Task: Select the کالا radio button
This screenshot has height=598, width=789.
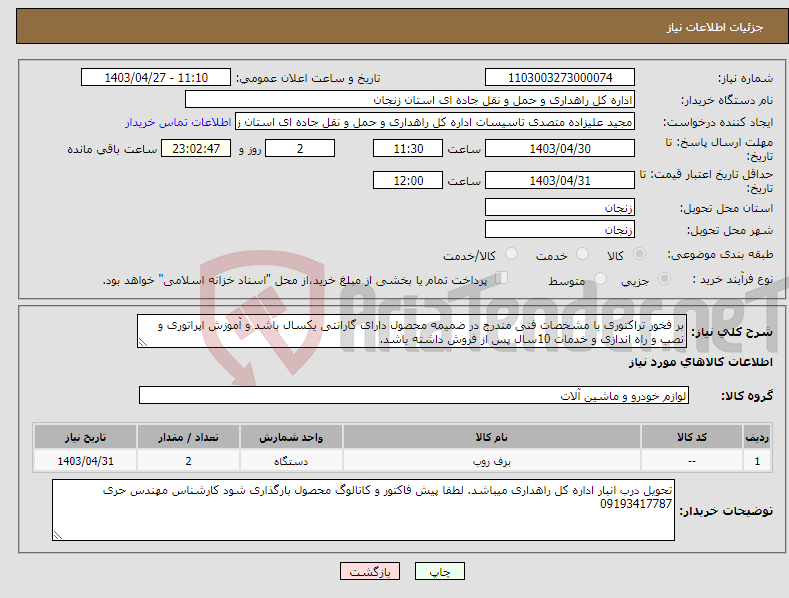Action: (x=639, y=254)
